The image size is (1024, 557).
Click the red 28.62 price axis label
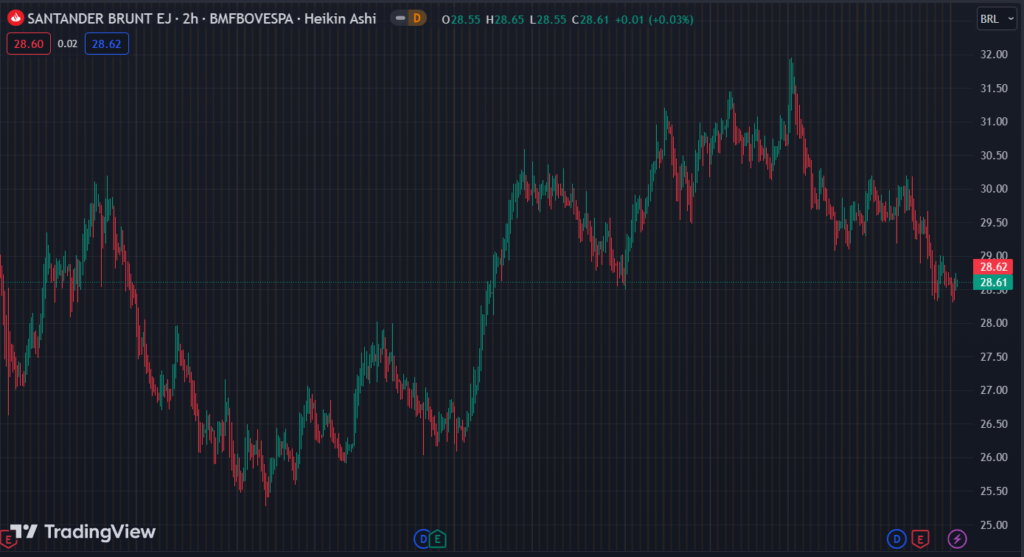[x=993, y=266]
